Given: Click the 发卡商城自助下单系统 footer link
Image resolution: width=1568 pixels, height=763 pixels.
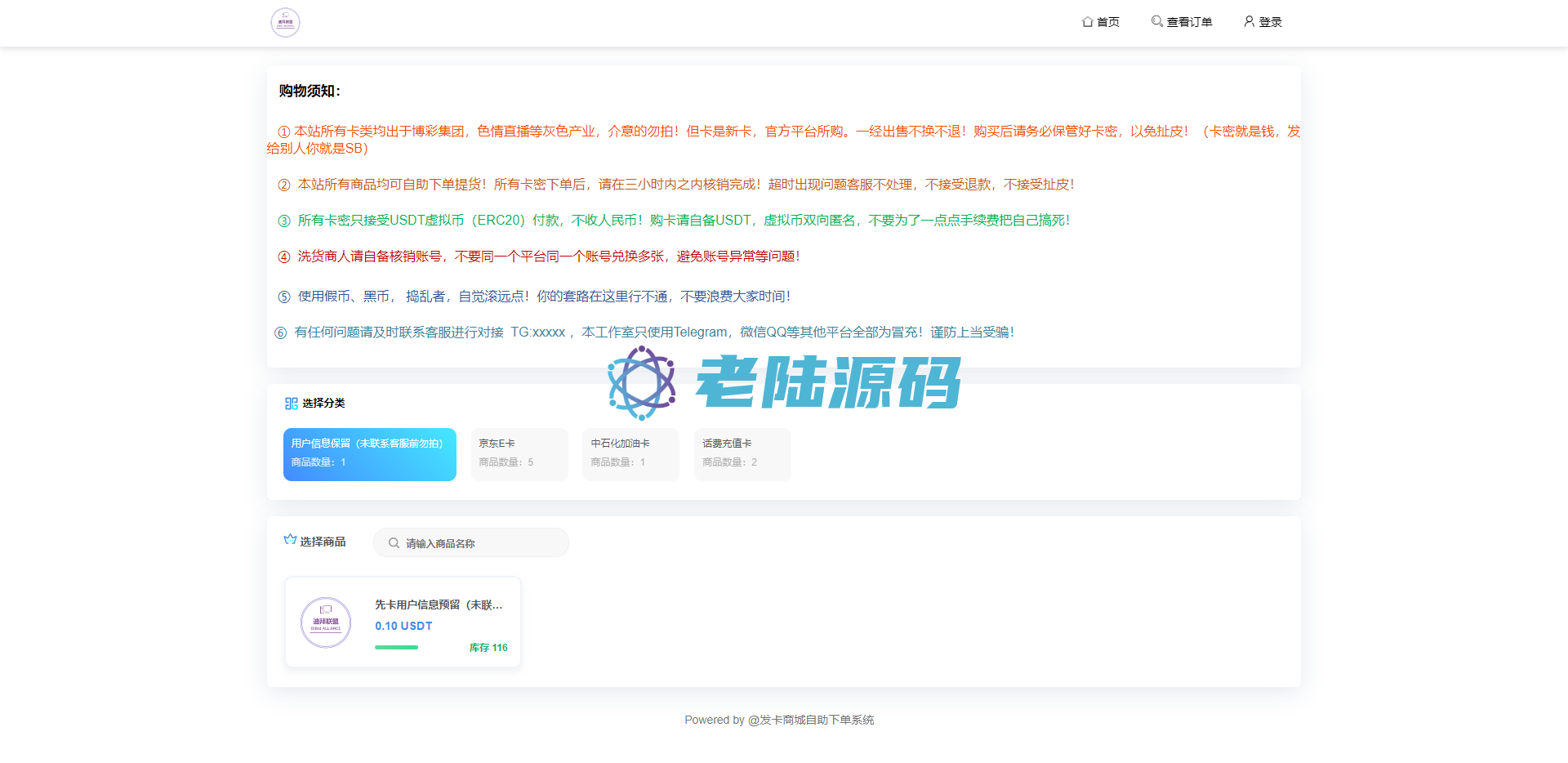Looking at the screenshot, I should [817, 720].
